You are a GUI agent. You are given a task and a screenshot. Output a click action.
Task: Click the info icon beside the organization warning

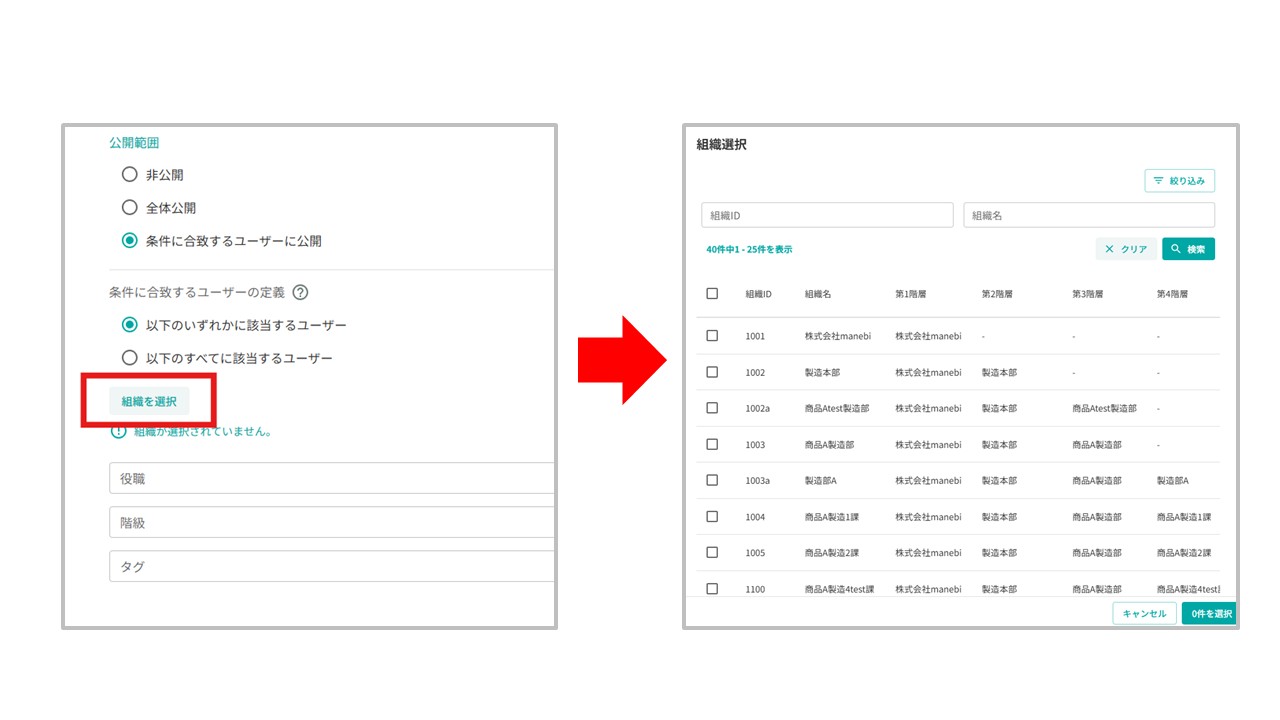[119, 431]
